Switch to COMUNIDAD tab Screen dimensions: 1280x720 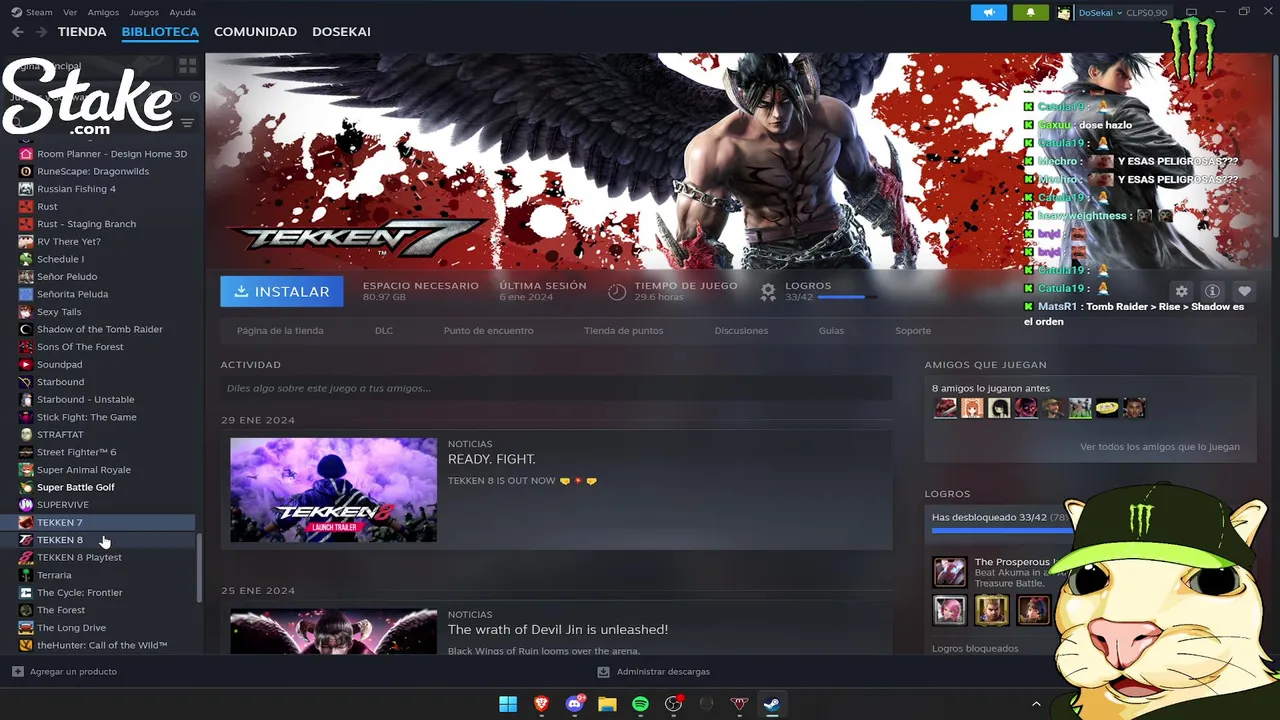coord(255,32)
